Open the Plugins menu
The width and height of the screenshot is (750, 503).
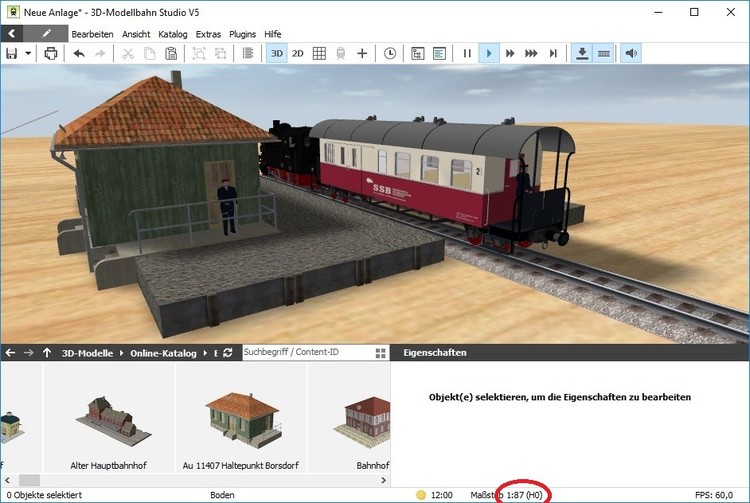click(242, 34)
